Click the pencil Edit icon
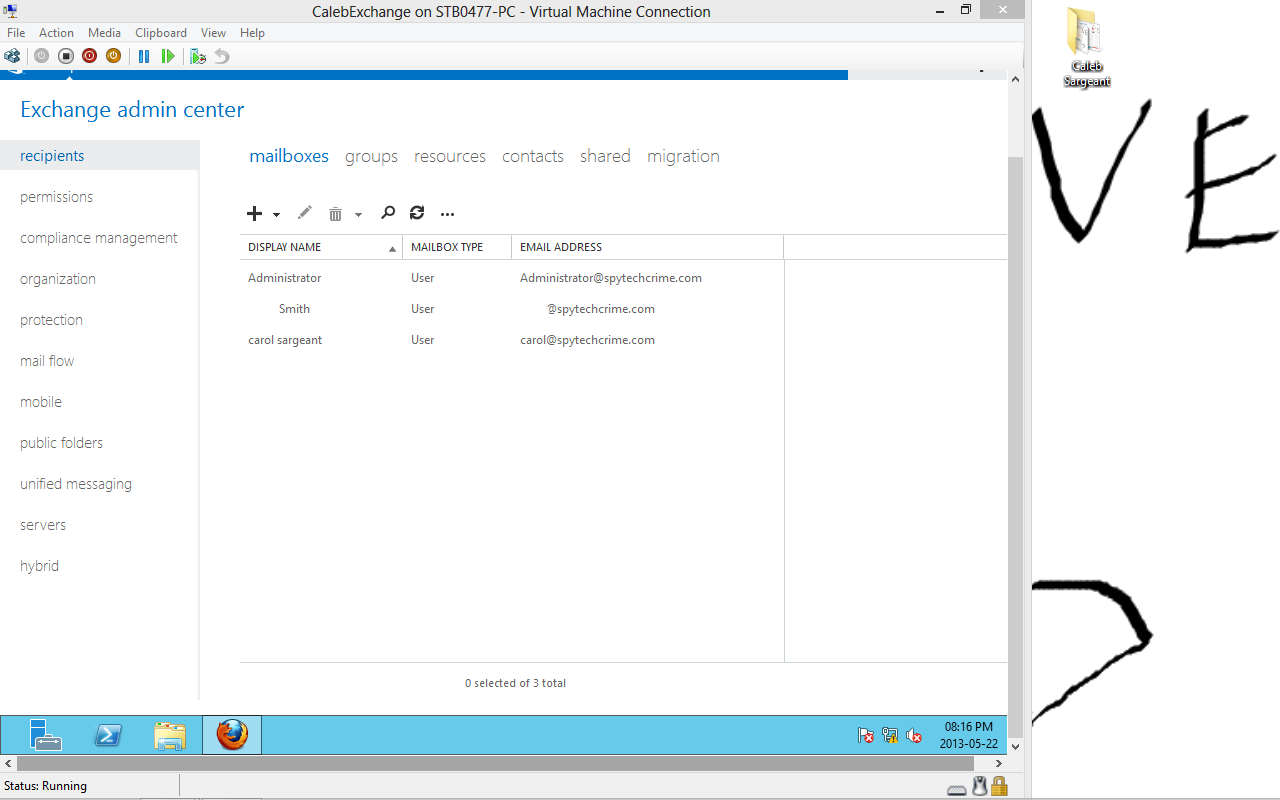This screenshot has width=1280, height=800. (x=305, y=213)
